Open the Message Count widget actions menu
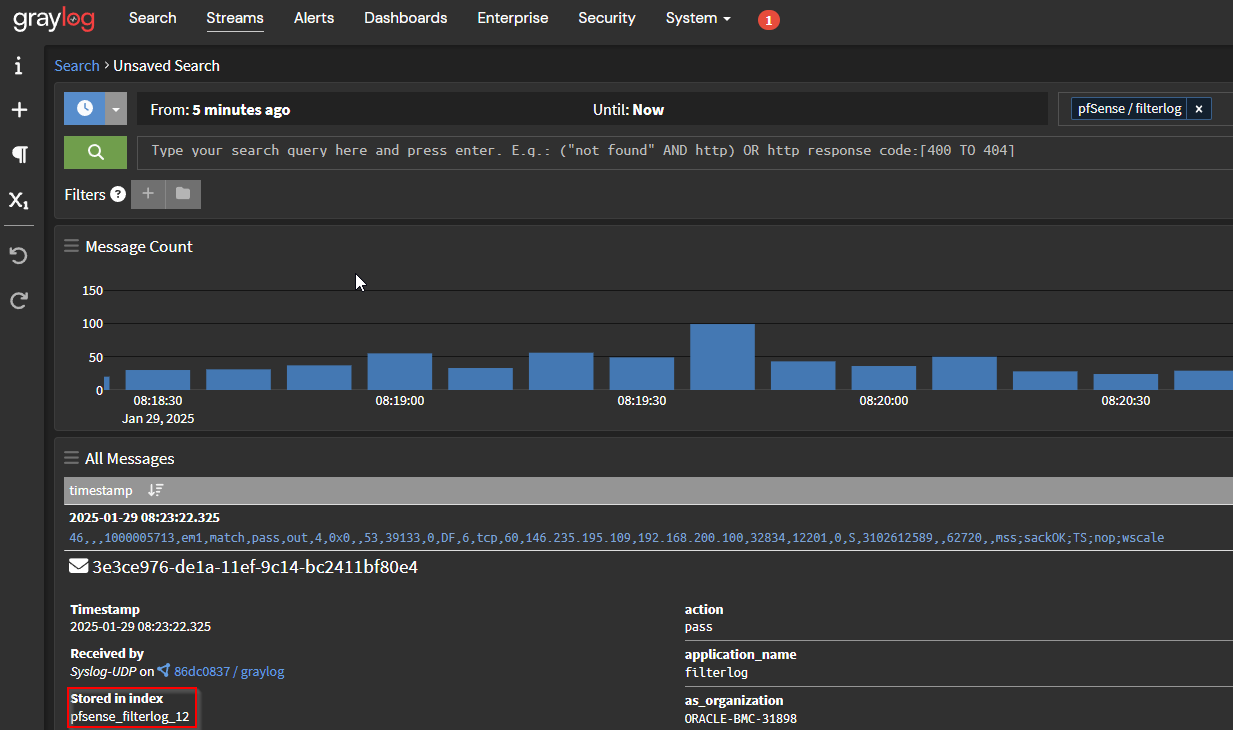The height and width of the screenshot is (730, 1233). click(x=71, y=245)
